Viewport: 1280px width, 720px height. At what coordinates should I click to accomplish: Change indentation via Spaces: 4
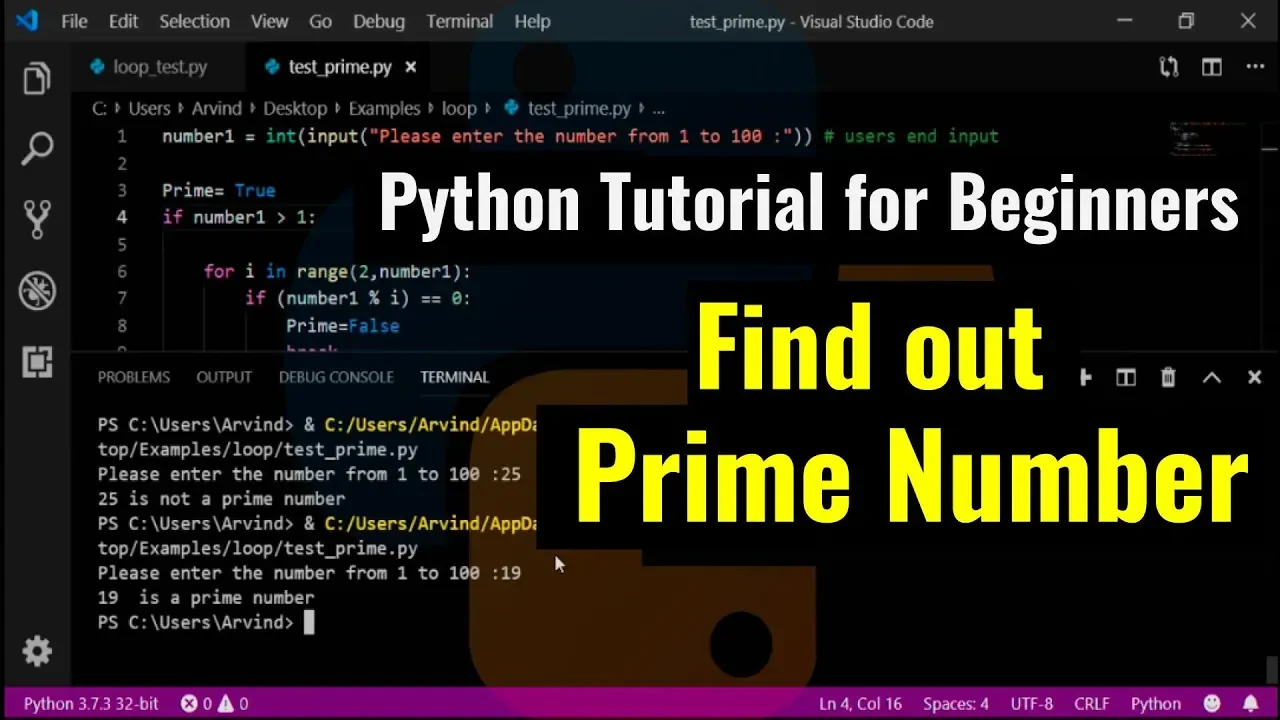coord(956,703)
